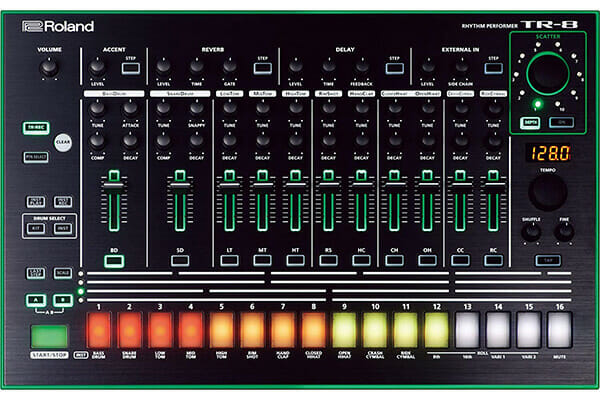Screen dimensions: 600x400
Task: Toggle the External In STEP button
Action: tap(494, 69)
